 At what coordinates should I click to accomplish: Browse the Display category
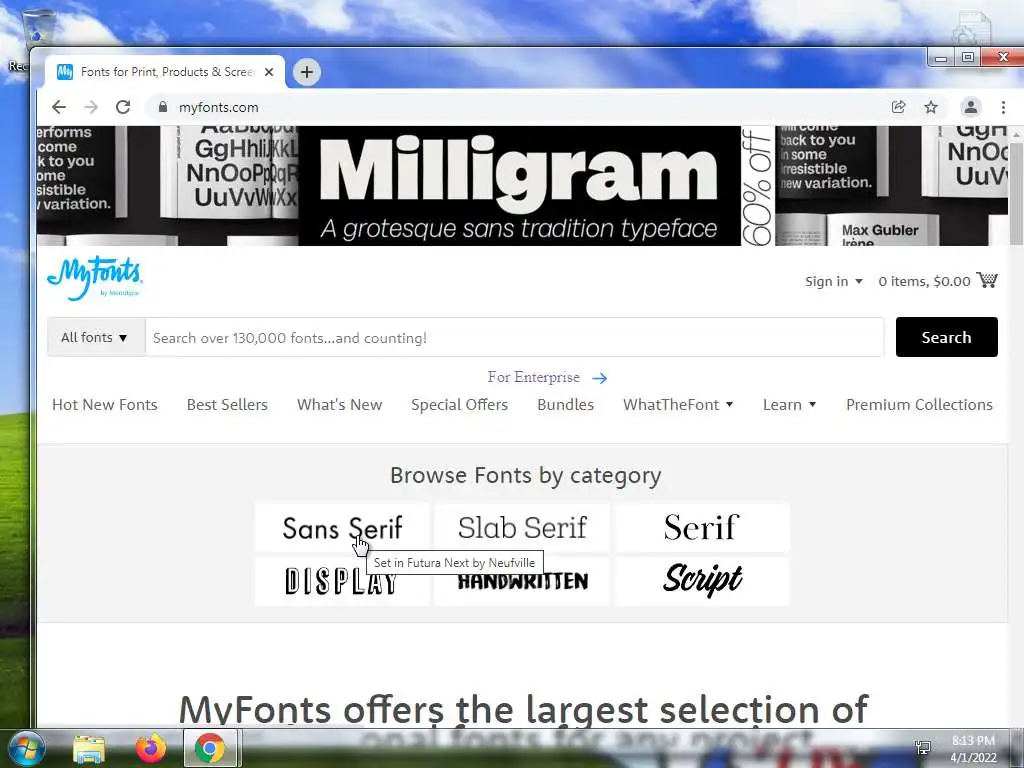(x=342, y=581)
